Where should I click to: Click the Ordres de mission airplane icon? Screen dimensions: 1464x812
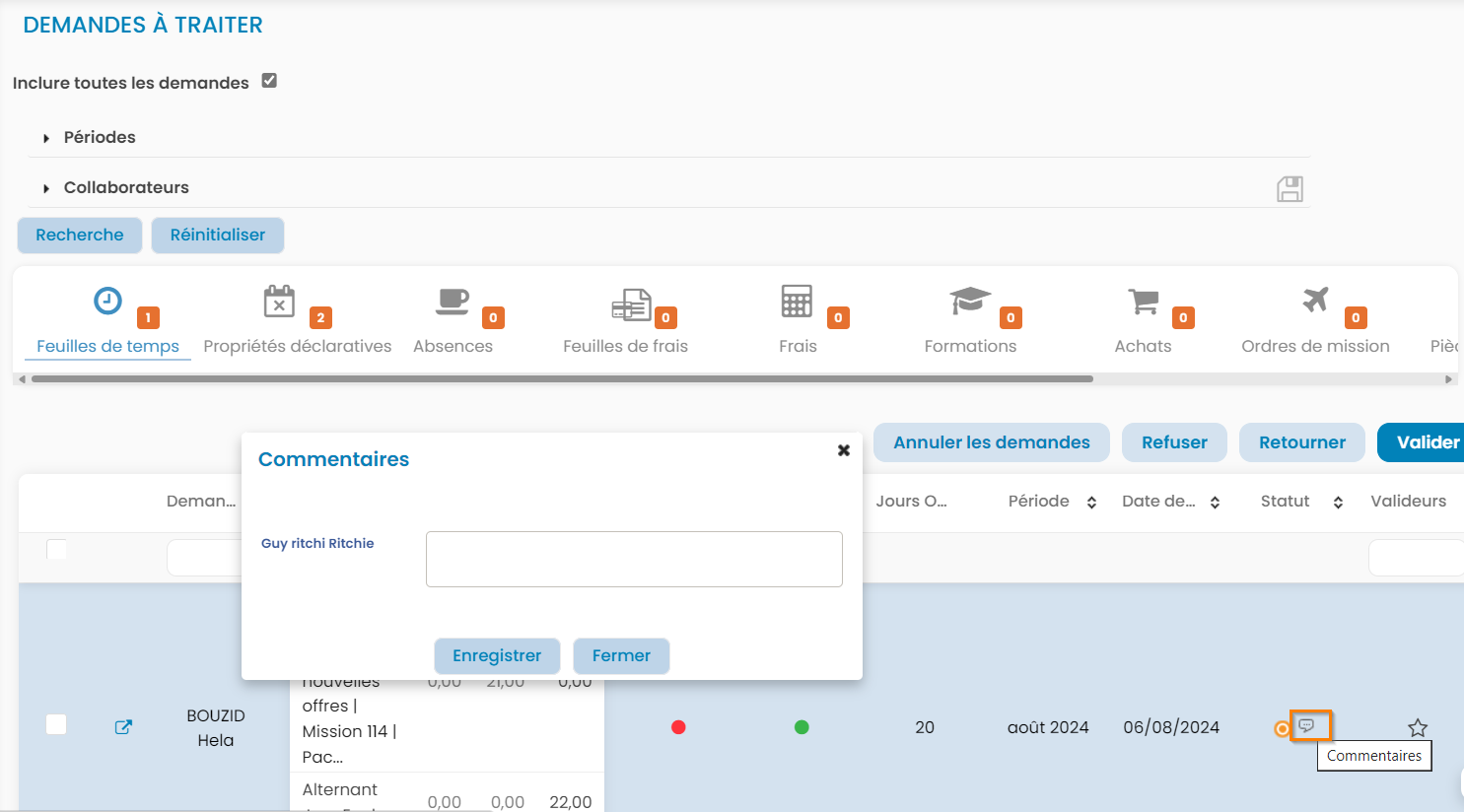coord(1315,301)
